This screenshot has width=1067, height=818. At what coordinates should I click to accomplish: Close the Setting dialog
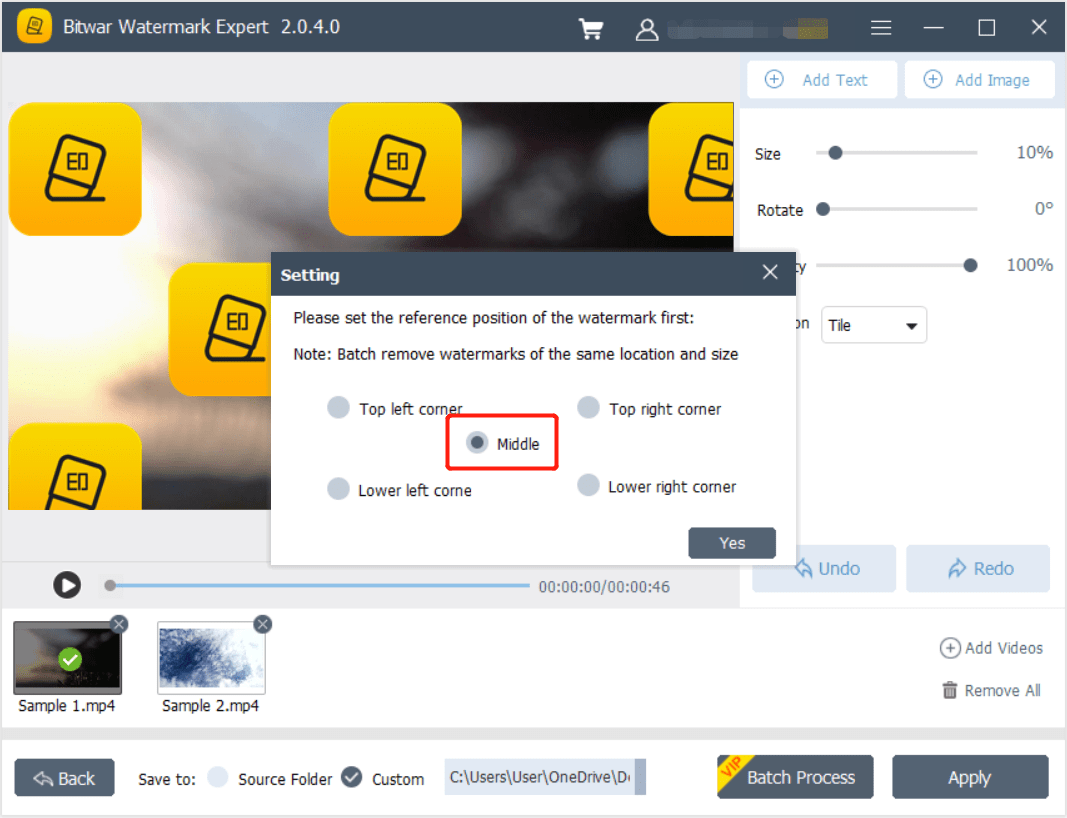(x=770, y=273)
